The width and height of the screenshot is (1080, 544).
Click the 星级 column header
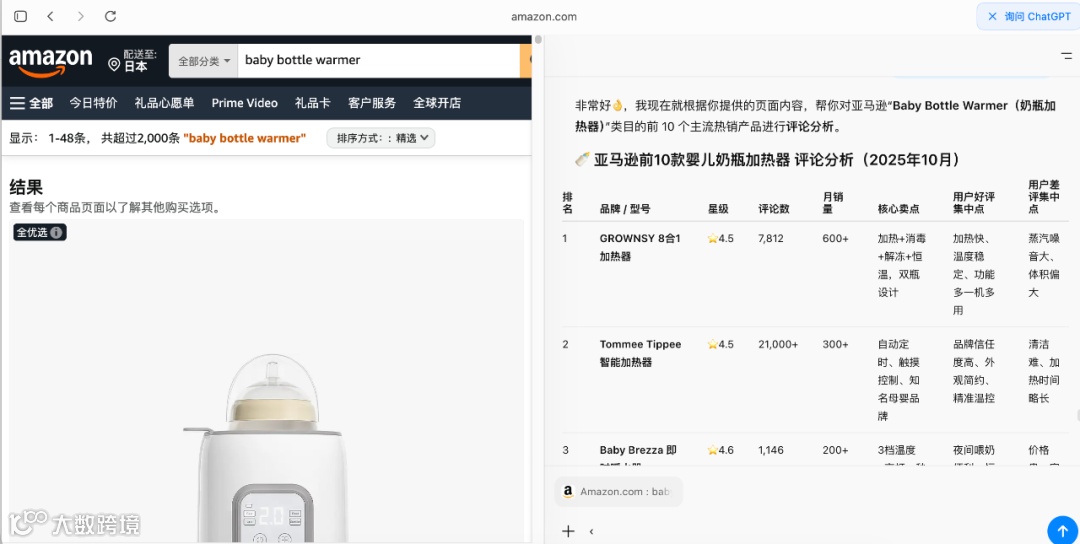tap(718, 209)
